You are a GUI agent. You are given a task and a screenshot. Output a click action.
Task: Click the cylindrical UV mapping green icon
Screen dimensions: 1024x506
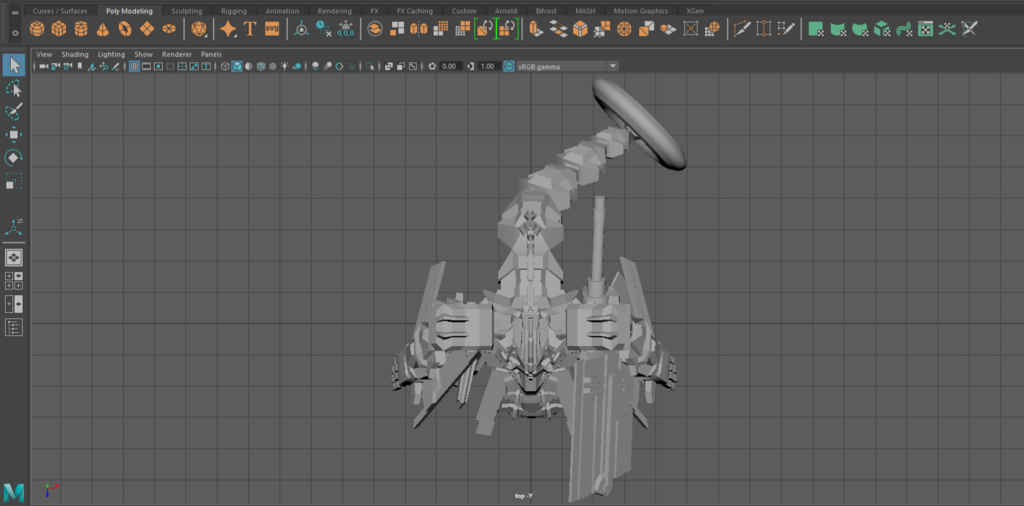[837, 29]
